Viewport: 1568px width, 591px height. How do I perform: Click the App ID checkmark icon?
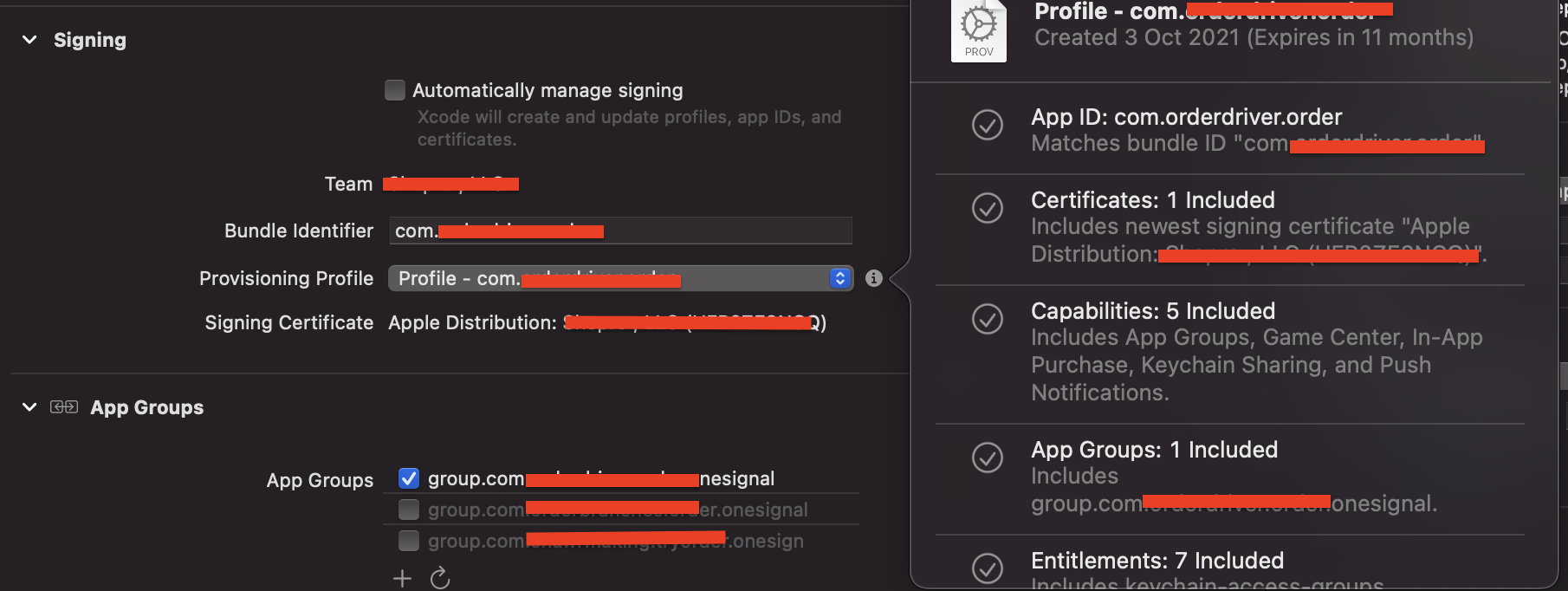click(988, 125)
